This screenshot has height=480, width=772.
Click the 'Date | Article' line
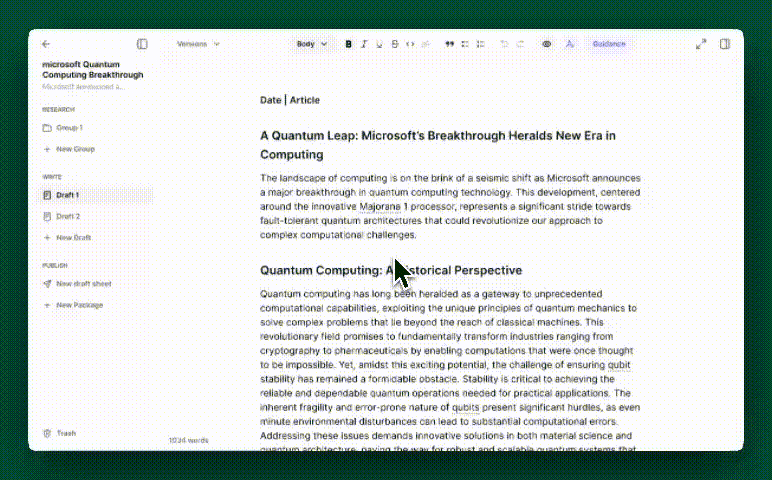(x=290, y=100)
